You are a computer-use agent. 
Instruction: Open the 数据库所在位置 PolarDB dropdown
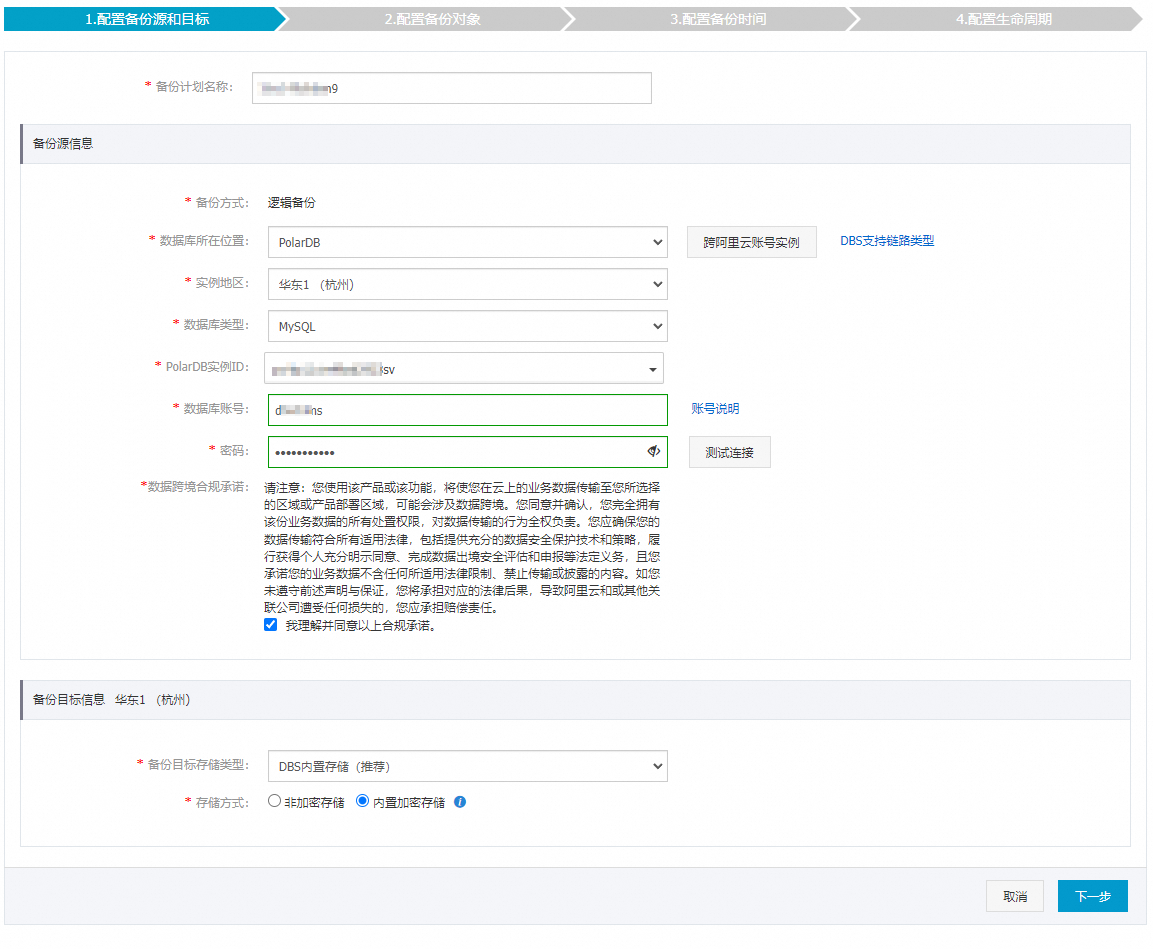[x=468, y=242]
